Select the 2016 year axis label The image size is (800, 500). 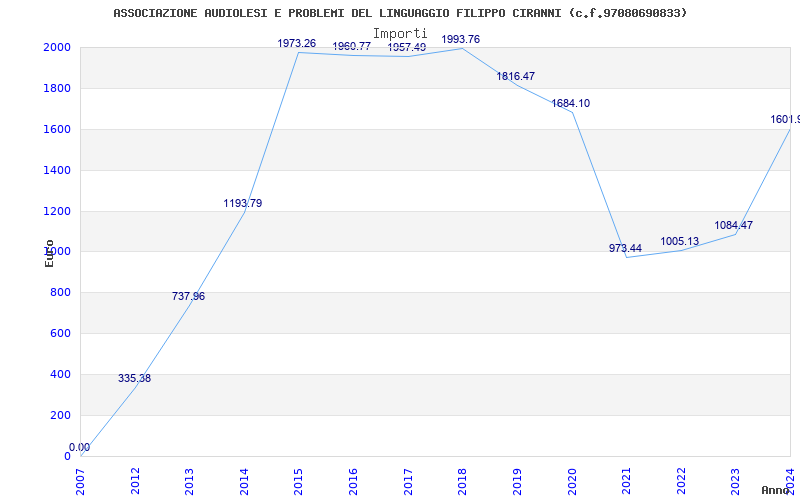[x=354, y=482]
